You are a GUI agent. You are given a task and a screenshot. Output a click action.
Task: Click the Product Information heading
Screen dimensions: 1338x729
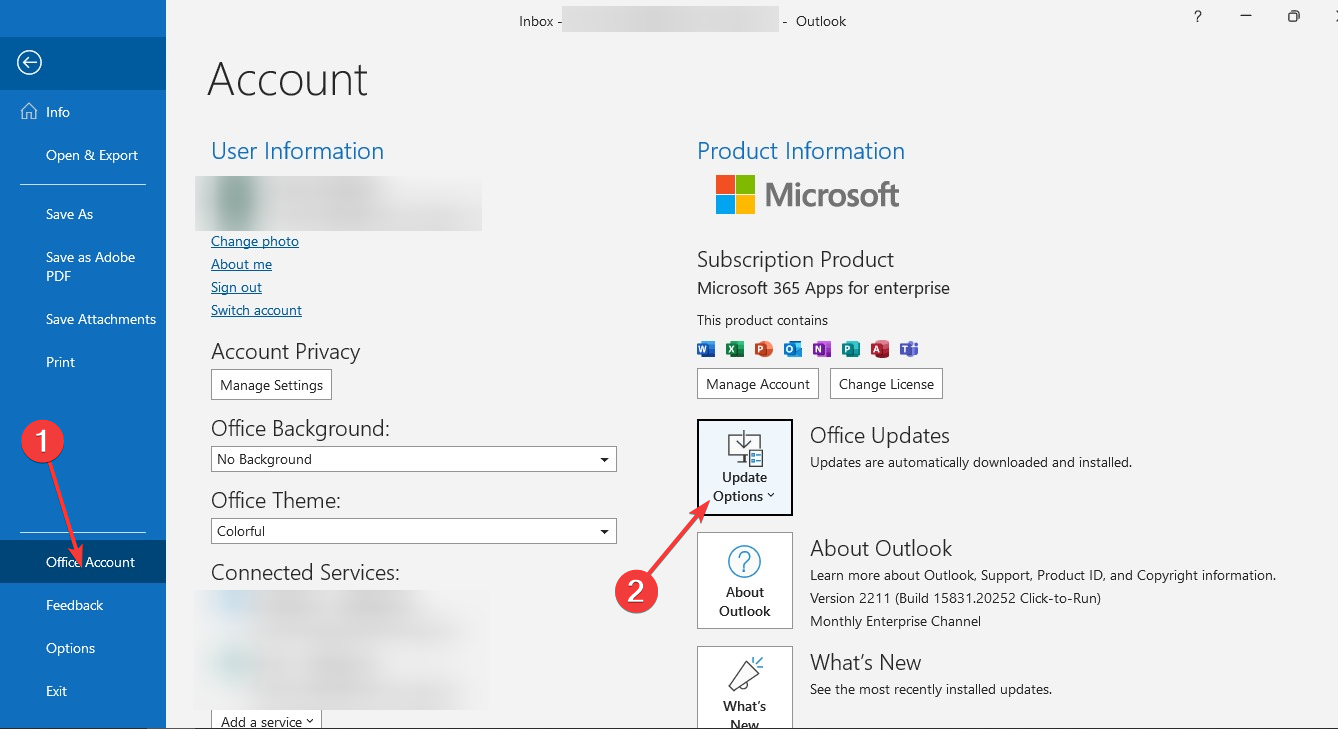coord(801,151)
